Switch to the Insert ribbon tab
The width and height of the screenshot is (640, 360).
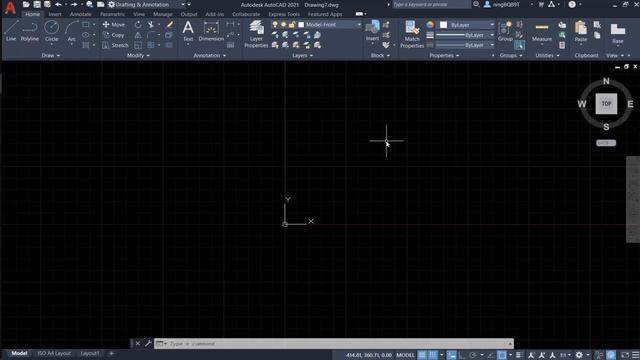click(55, 14)
